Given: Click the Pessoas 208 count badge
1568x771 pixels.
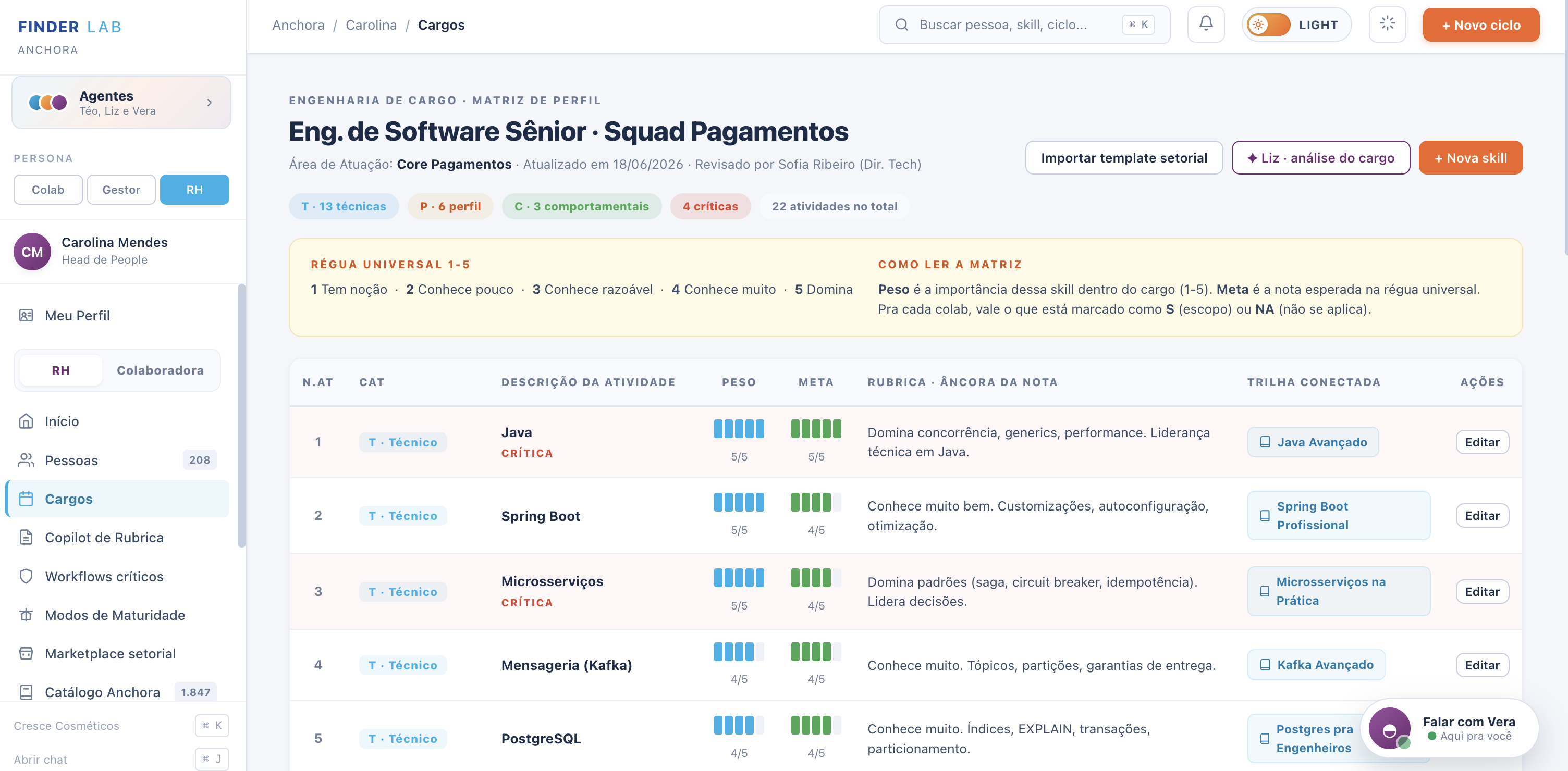Looking at the screenshot, I should (200, 460).
